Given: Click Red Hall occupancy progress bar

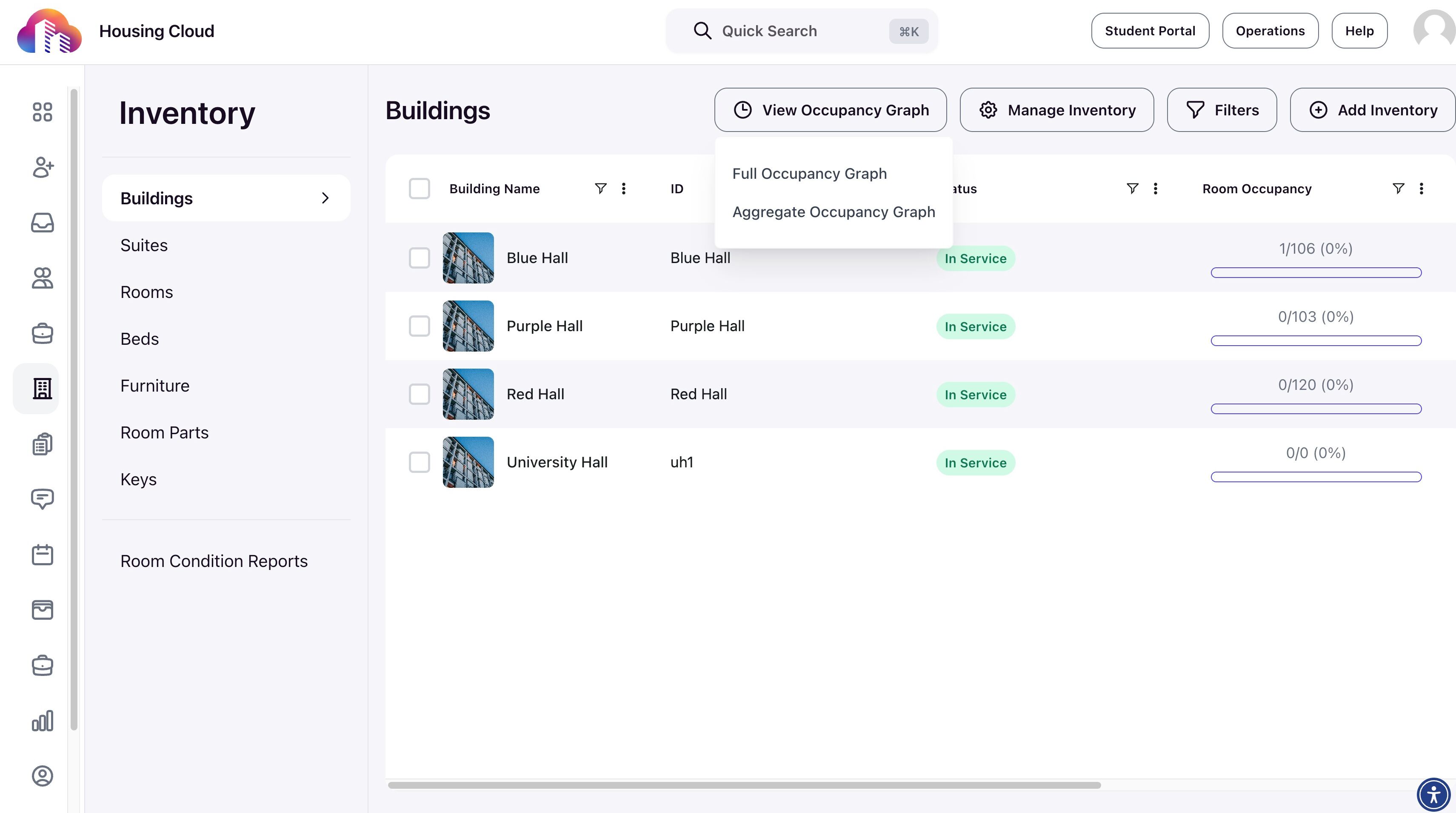Looking at the screenshot, I should [x=1315, y=409].
